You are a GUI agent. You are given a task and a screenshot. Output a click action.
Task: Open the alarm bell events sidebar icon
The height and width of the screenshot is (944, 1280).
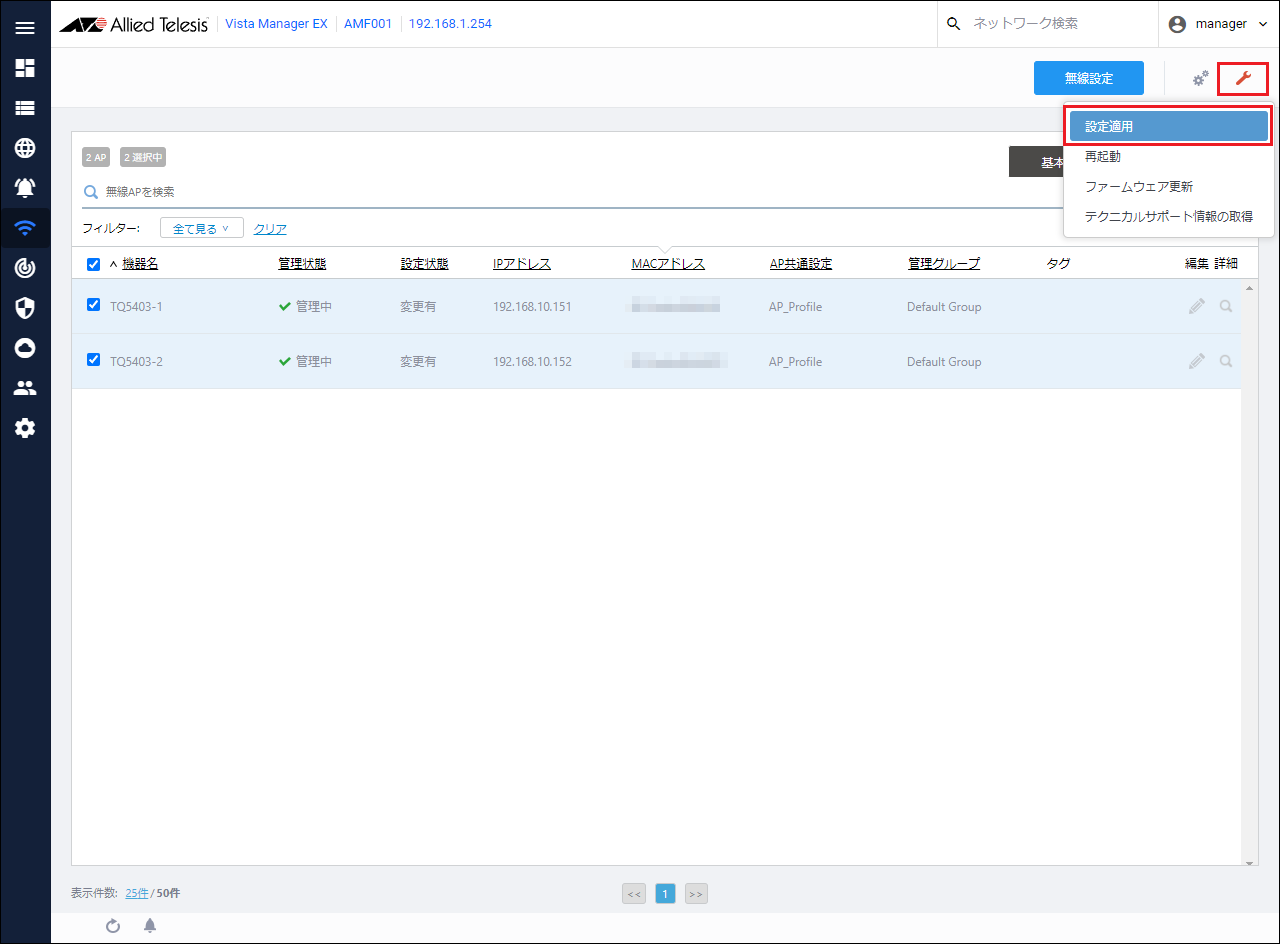pos(25,188)
